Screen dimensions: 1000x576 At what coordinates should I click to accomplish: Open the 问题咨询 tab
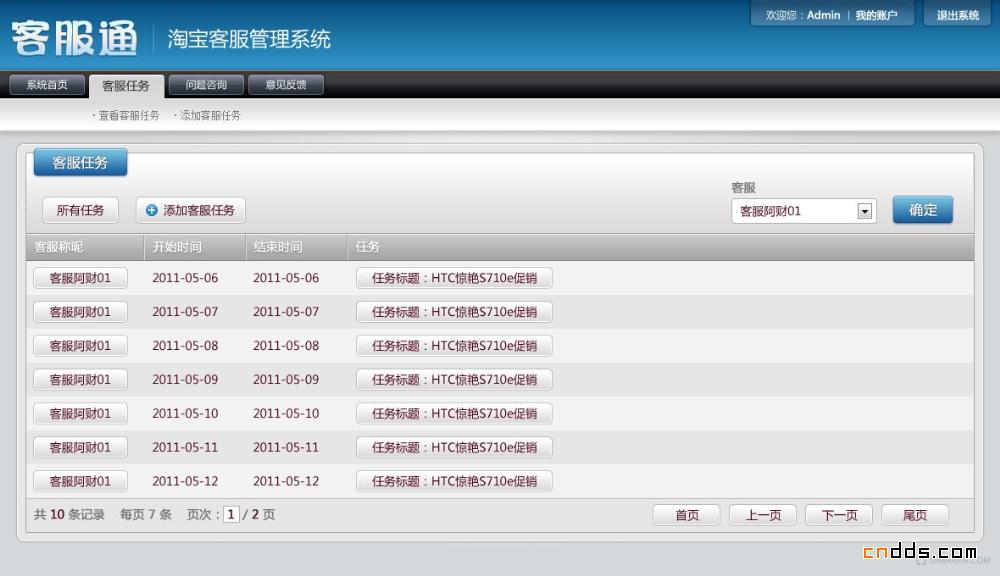(x=206, y=85)
